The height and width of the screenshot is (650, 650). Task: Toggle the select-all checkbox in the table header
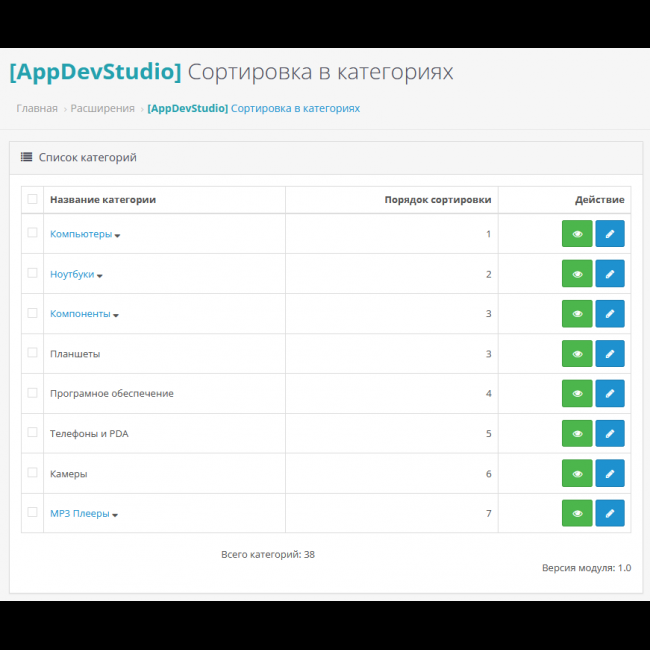(x=33, y=199)
